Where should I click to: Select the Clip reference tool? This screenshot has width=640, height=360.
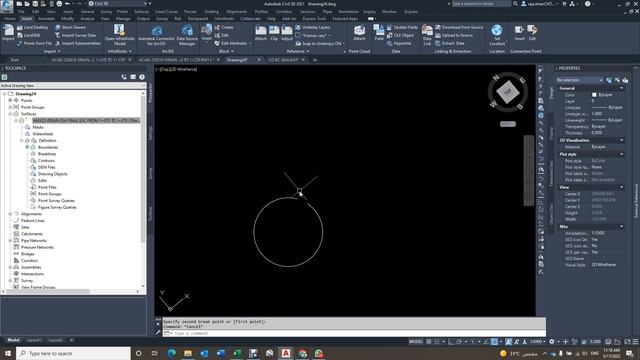[x=274, y=33]
